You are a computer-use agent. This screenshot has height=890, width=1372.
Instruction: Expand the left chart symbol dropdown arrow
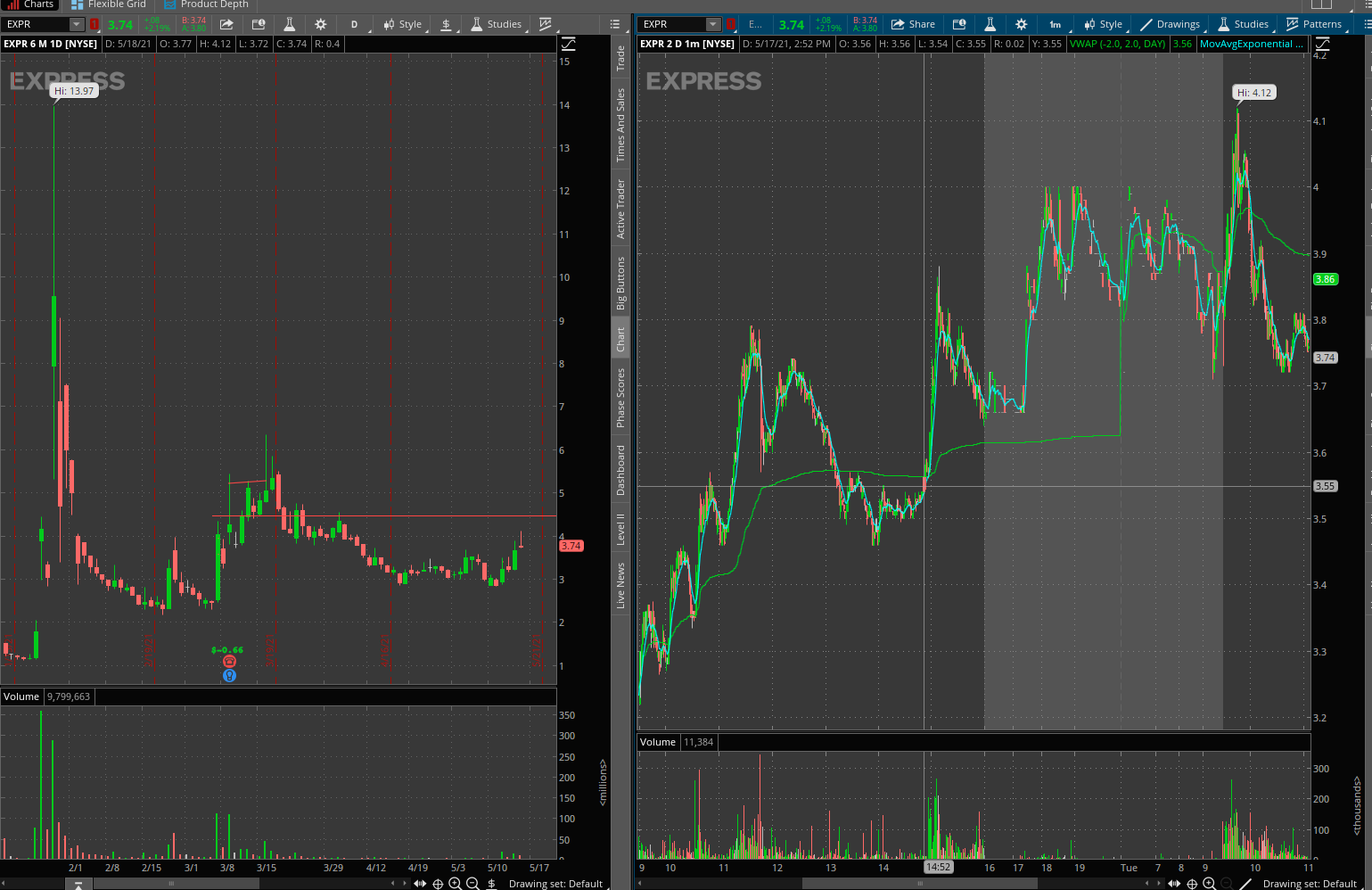click(77, 24)
